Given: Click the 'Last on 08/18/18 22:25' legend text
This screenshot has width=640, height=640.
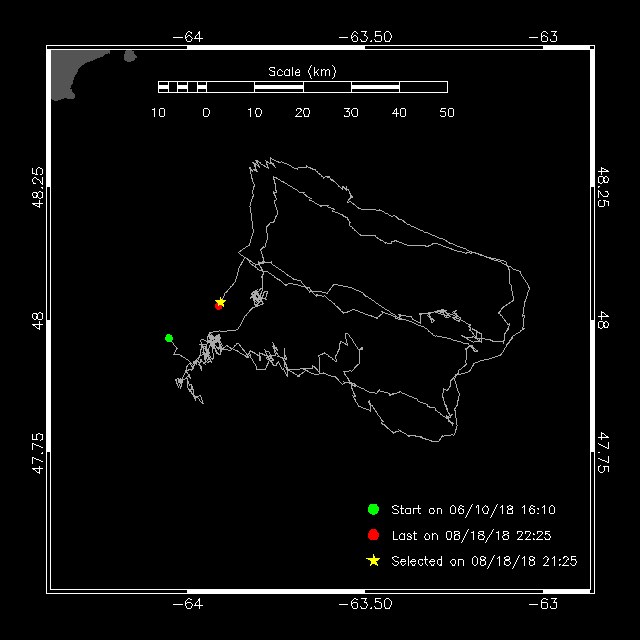Looking at the screenshot, I should click(x=471, y=536).
